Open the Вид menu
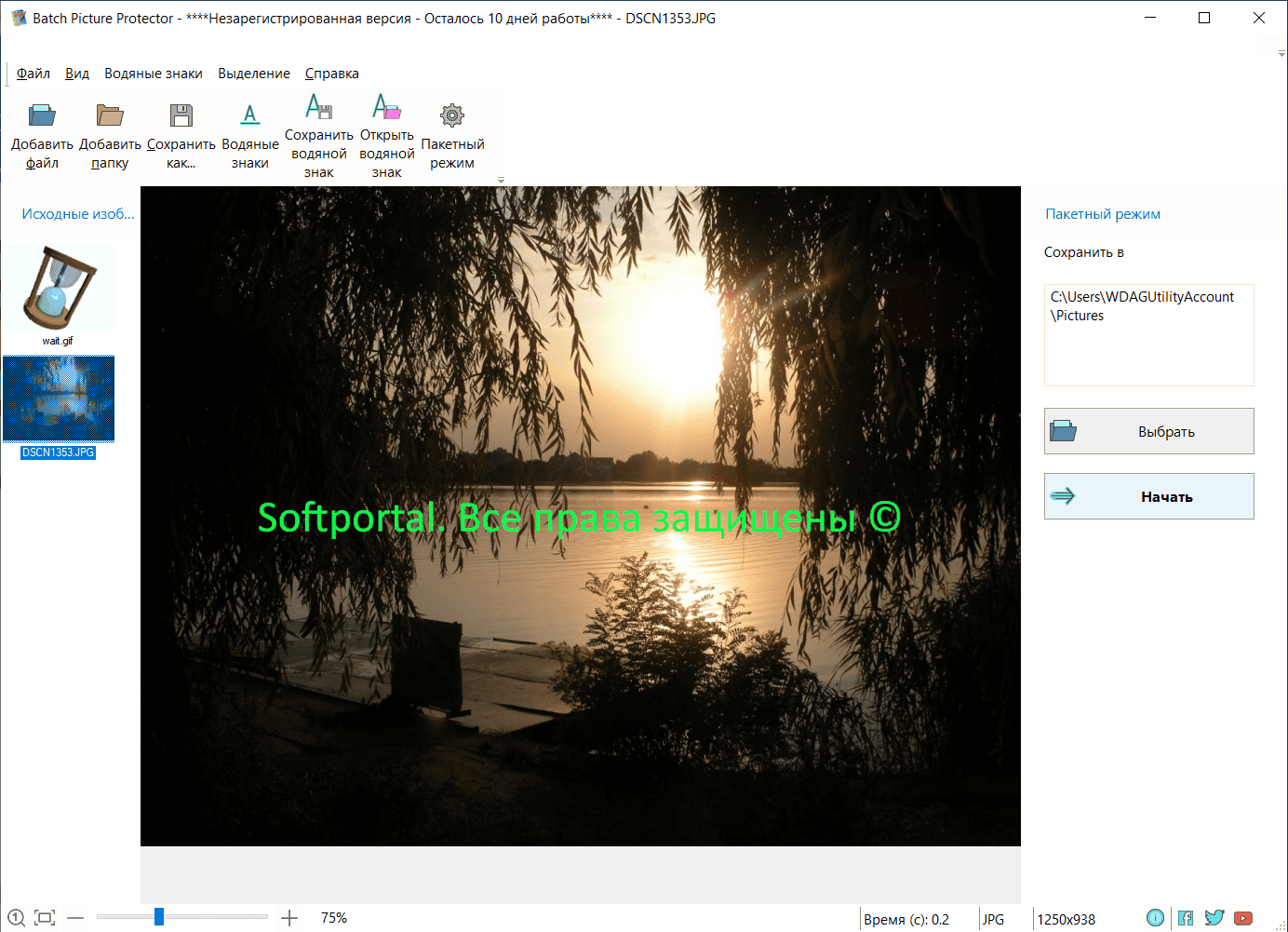The image size is (1288, 932). tap(77, 74)
